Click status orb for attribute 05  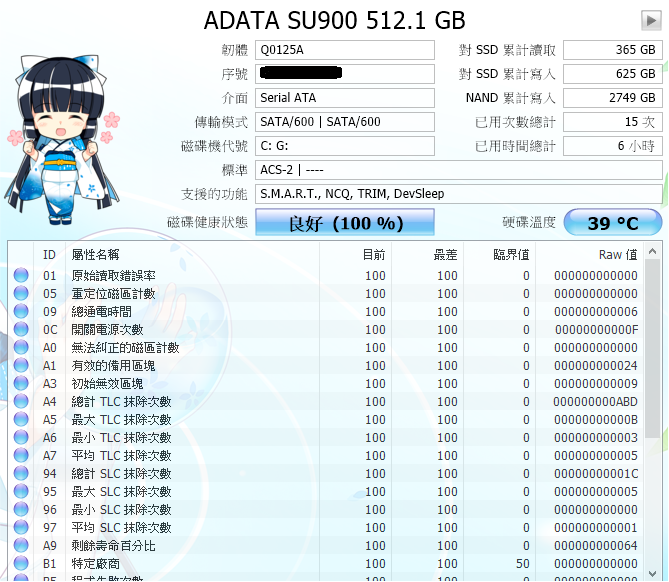[21, 293]
